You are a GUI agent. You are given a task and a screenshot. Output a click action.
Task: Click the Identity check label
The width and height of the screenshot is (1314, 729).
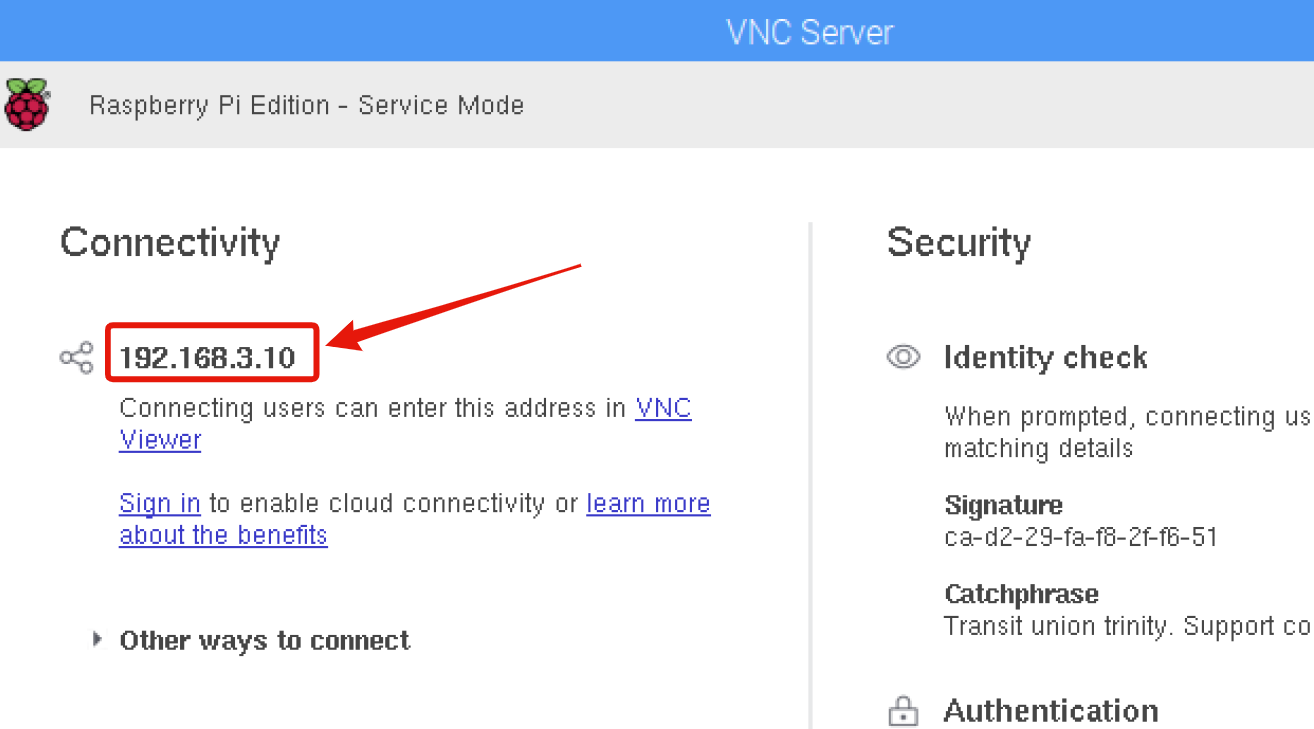(1045, 357)
